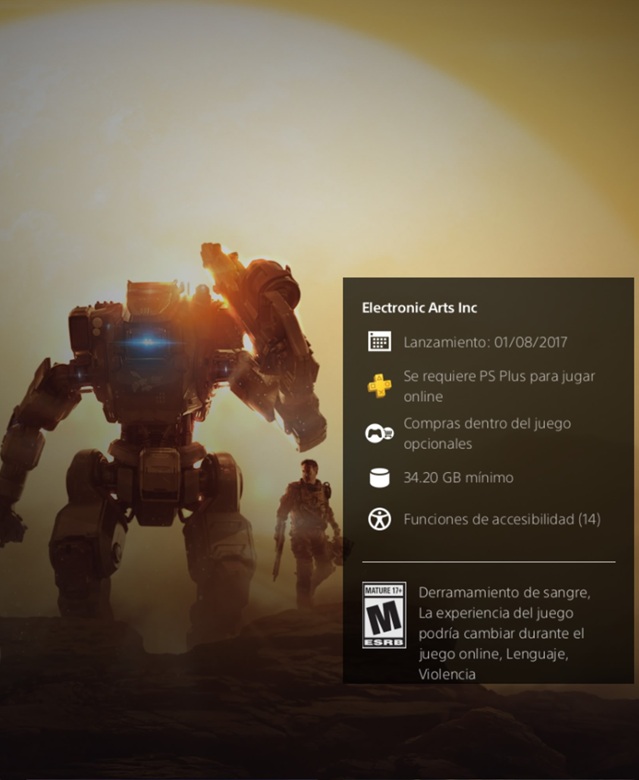Click the PS Plus gold plus icon

[379, 386]
